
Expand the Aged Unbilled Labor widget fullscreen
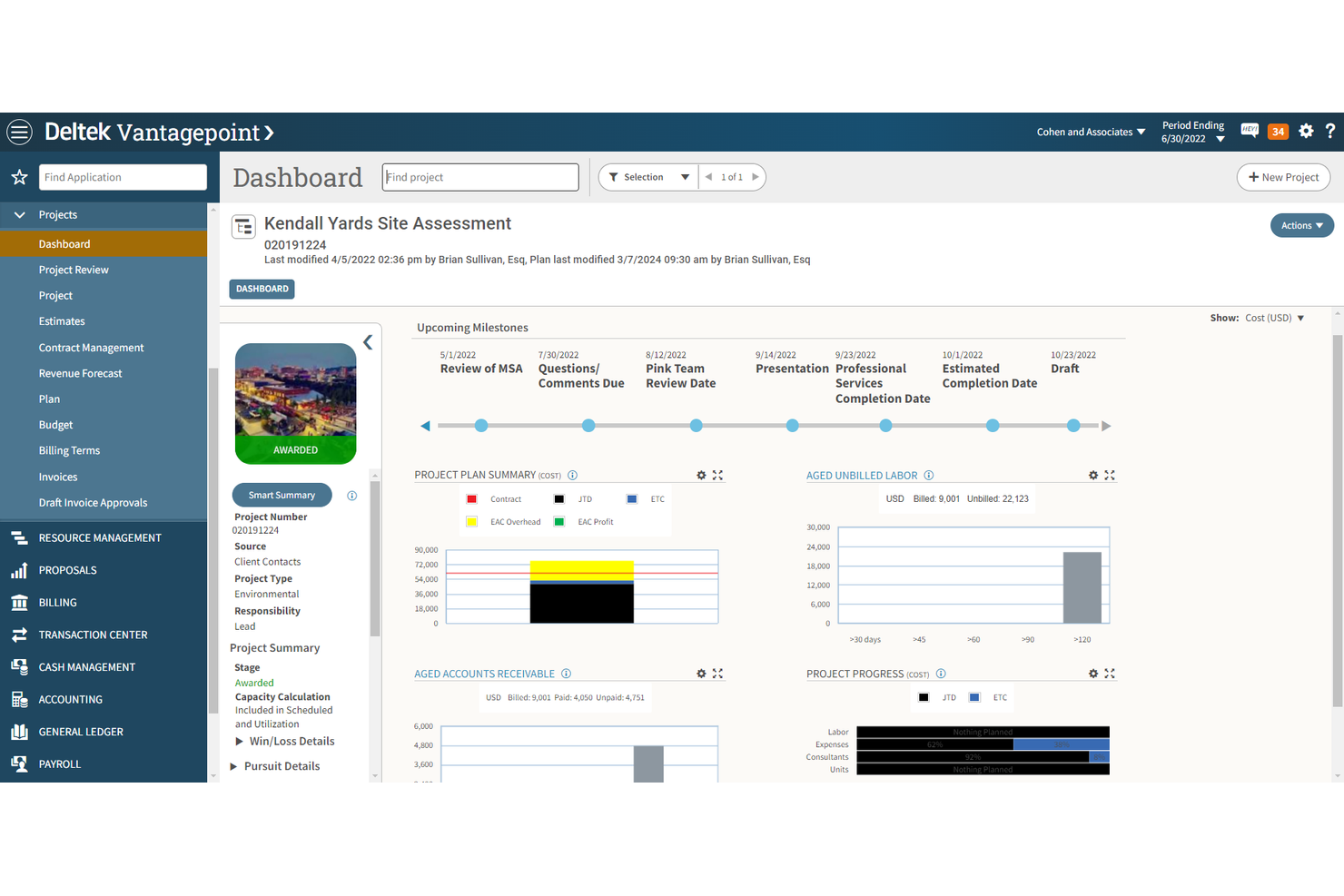coord(1110,475)
